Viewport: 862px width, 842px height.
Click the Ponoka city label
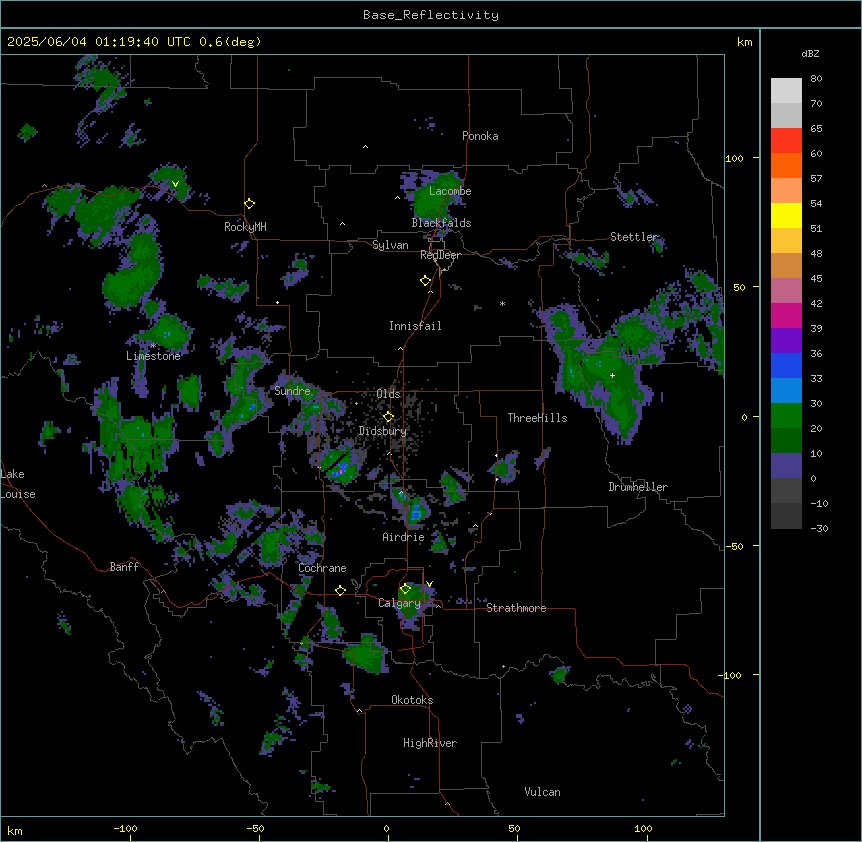[x=480, y=136]
